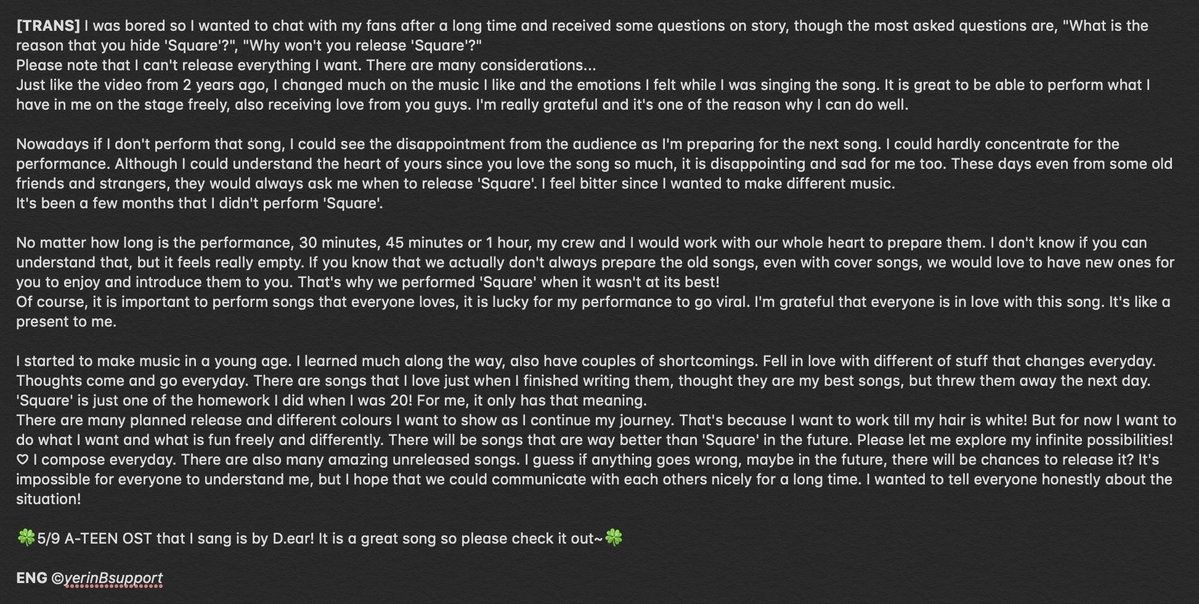Click 'Nowadays if I don't perform that song'

[151, 145]
